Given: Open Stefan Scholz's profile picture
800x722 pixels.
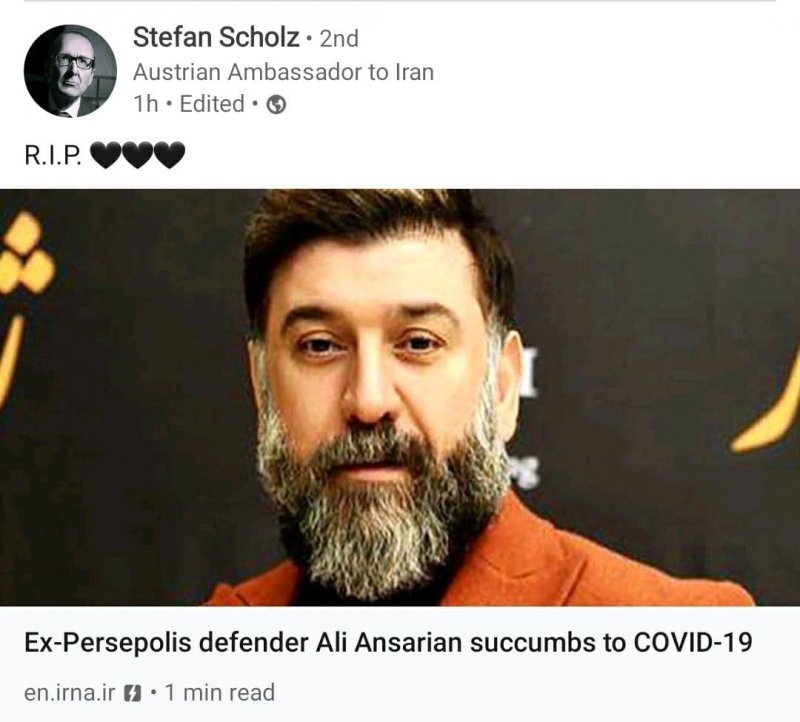Looking at the screenshot, I should tap(70, 71).
